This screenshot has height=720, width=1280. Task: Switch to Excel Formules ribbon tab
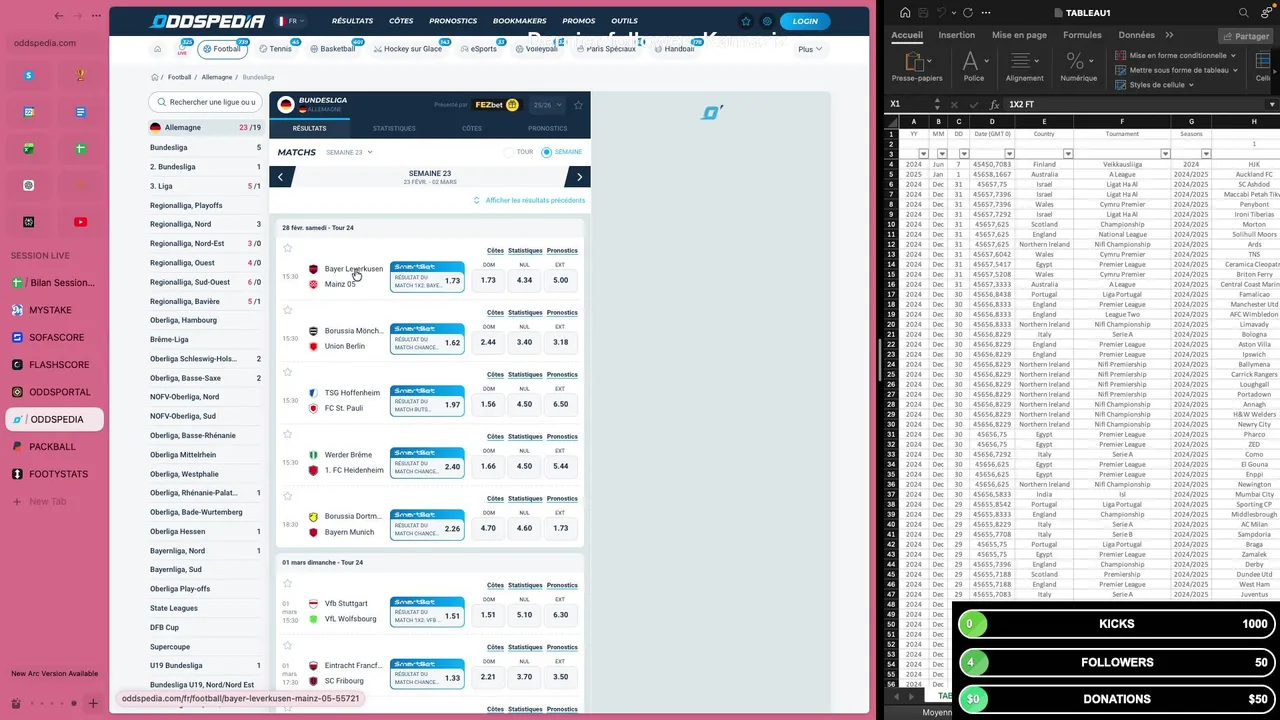pos(1082,35)
